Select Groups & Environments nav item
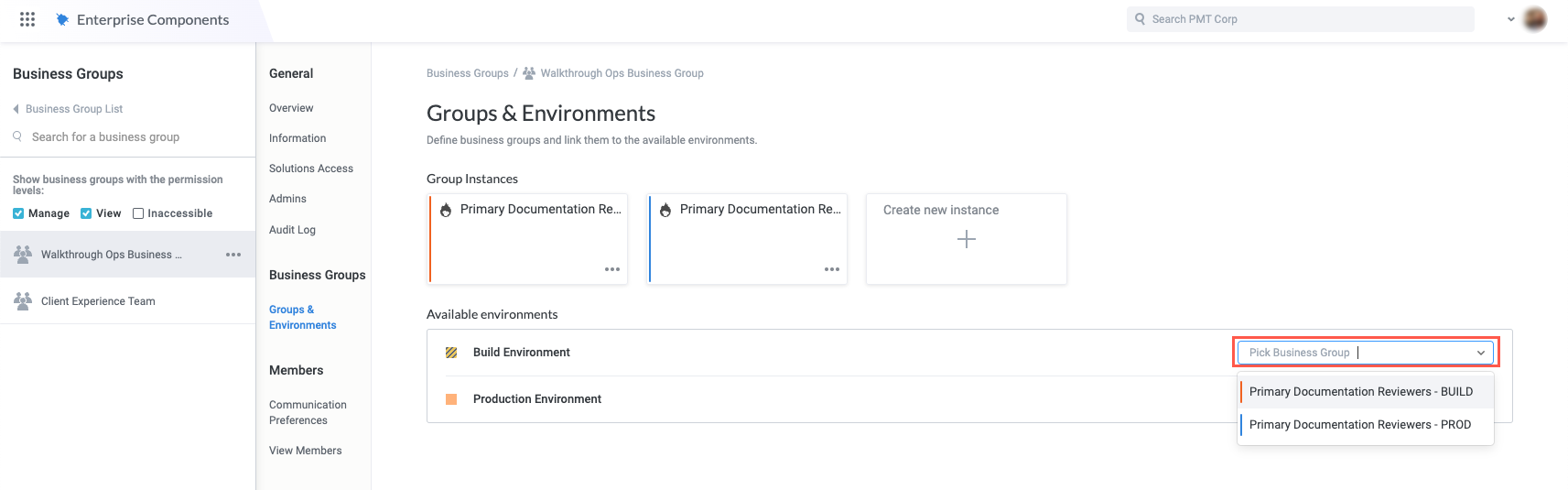This screenshot has height=490, width=1568. [x=303, y=317]
